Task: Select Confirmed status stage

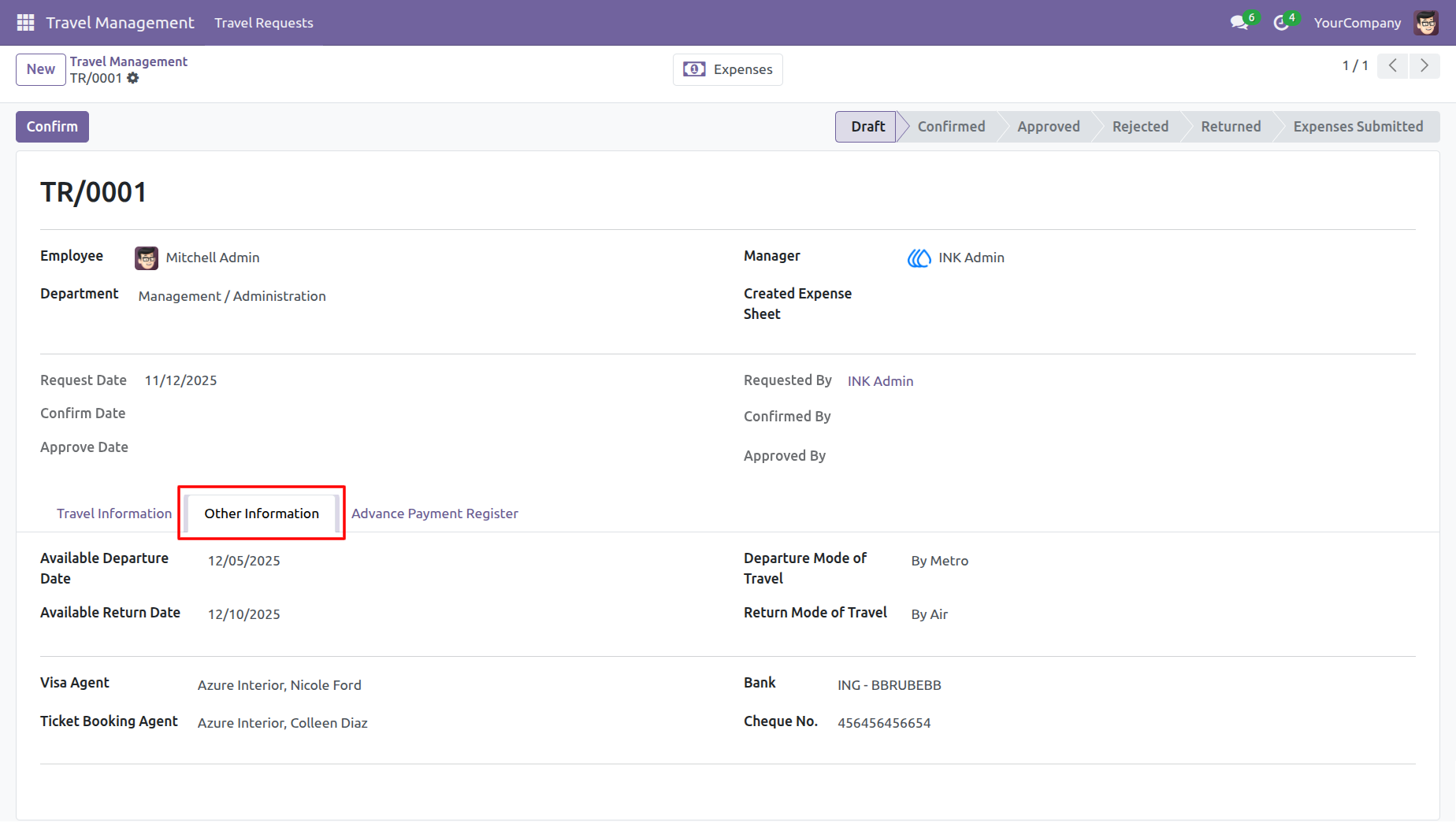Action: pyautogui.click(x=951, y=127)
